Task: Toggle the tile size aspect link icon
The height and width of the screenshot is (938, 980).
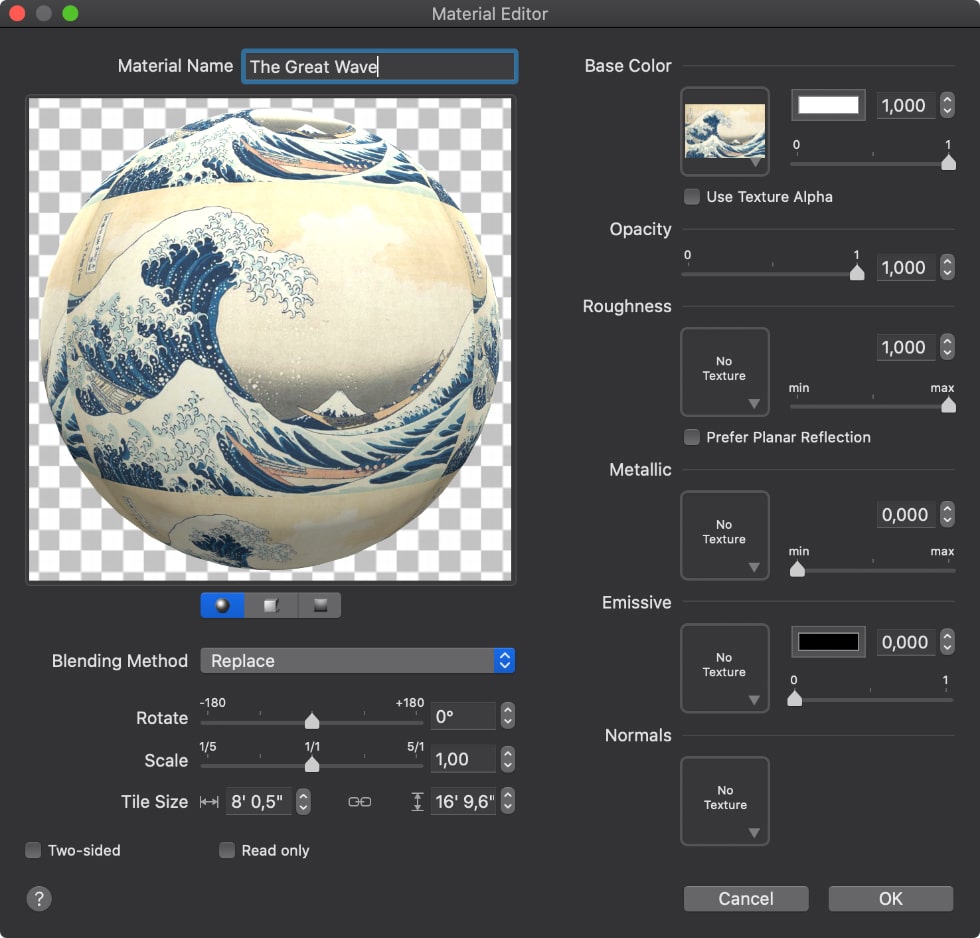Action: (359, 802)
